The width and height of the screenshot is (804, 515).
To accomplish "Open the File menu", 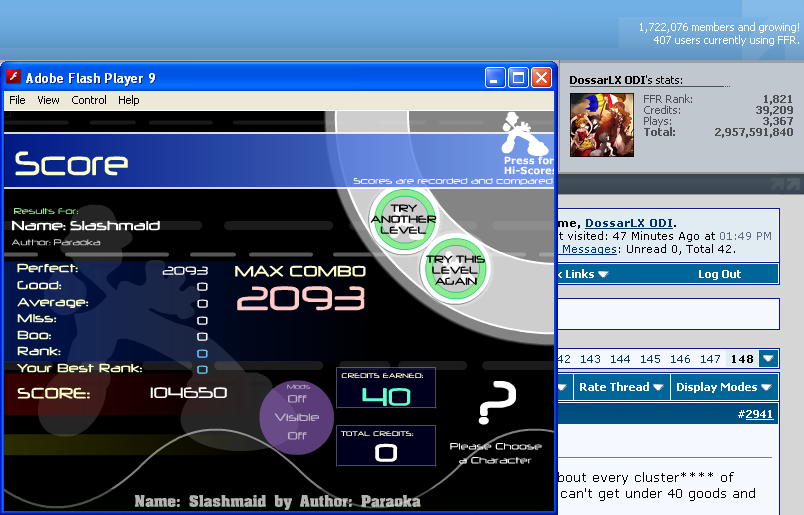I will [17, 100].
